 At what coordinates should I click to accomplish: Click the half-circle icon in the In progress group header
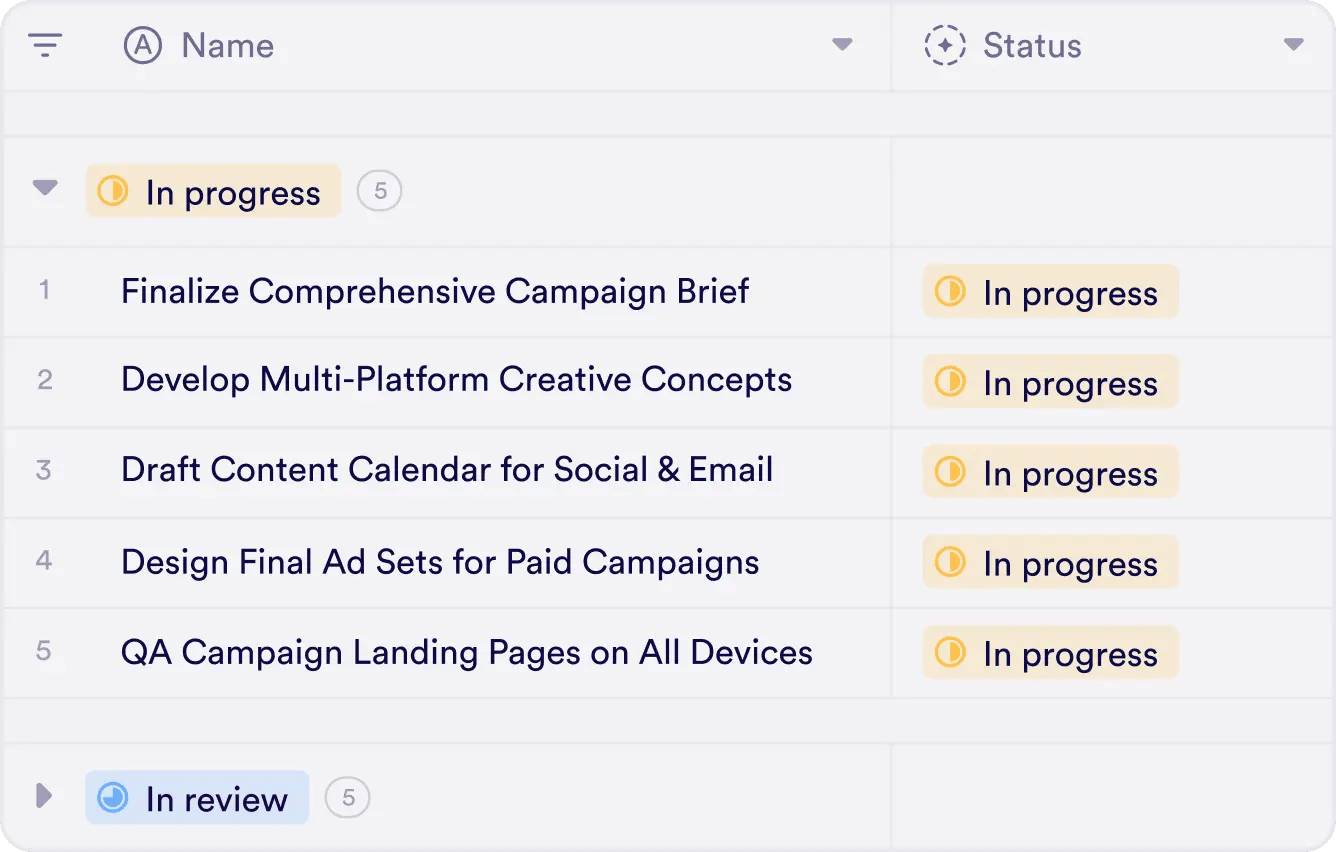click(113, 191)
